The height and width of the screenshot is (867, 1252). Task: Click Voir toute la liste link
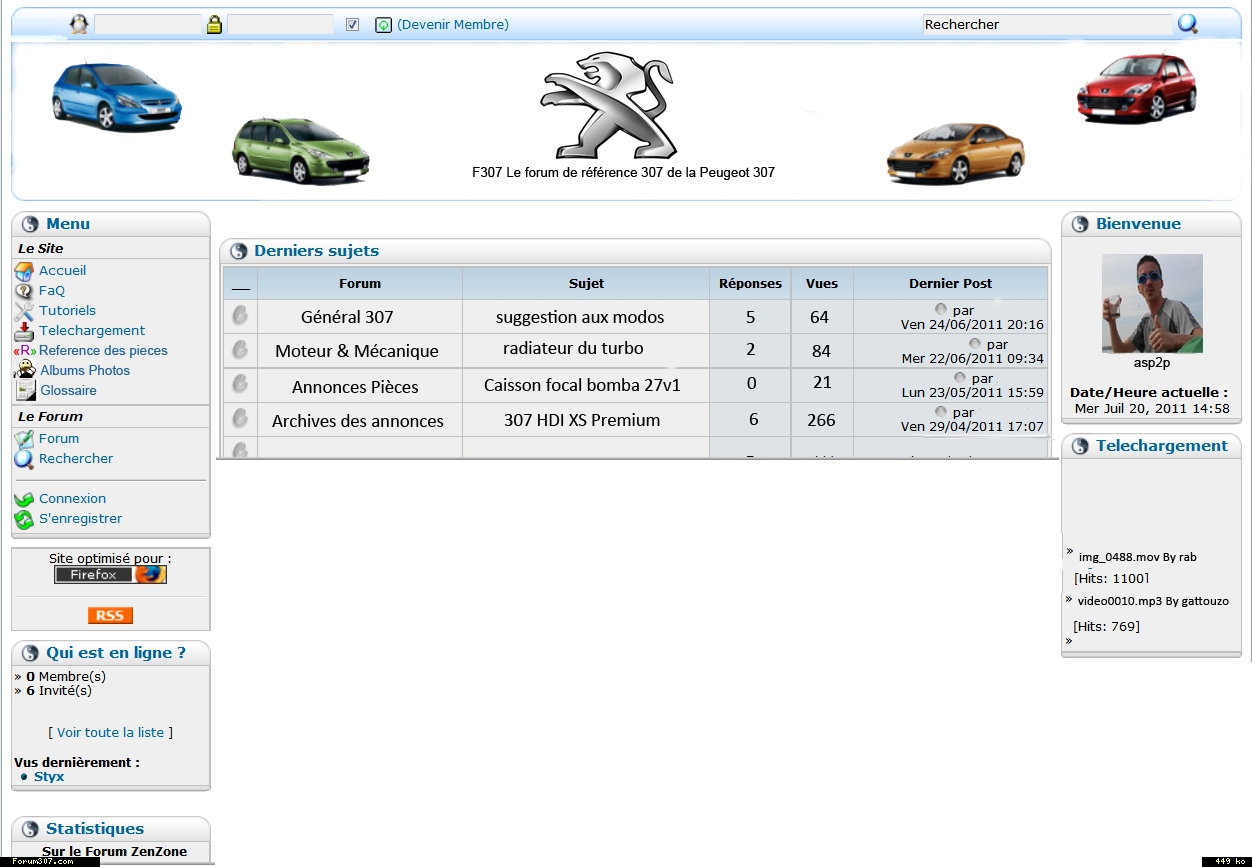point(110,733)
